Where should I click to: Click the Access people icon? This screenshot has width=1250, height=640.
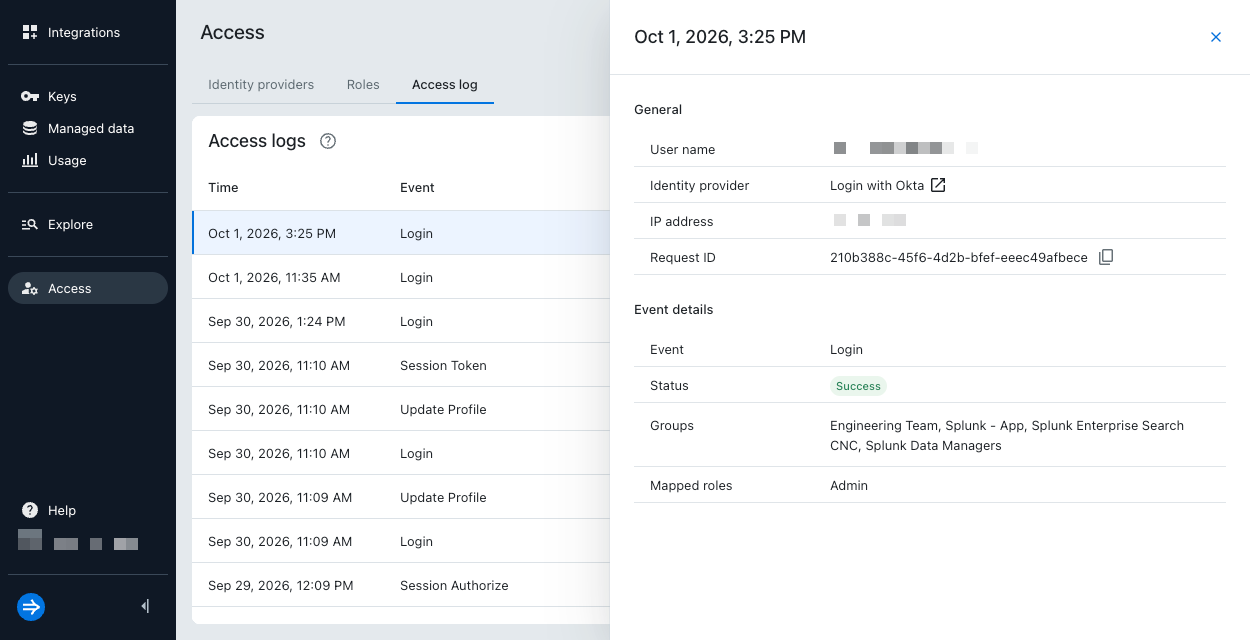tap(30, 288)
